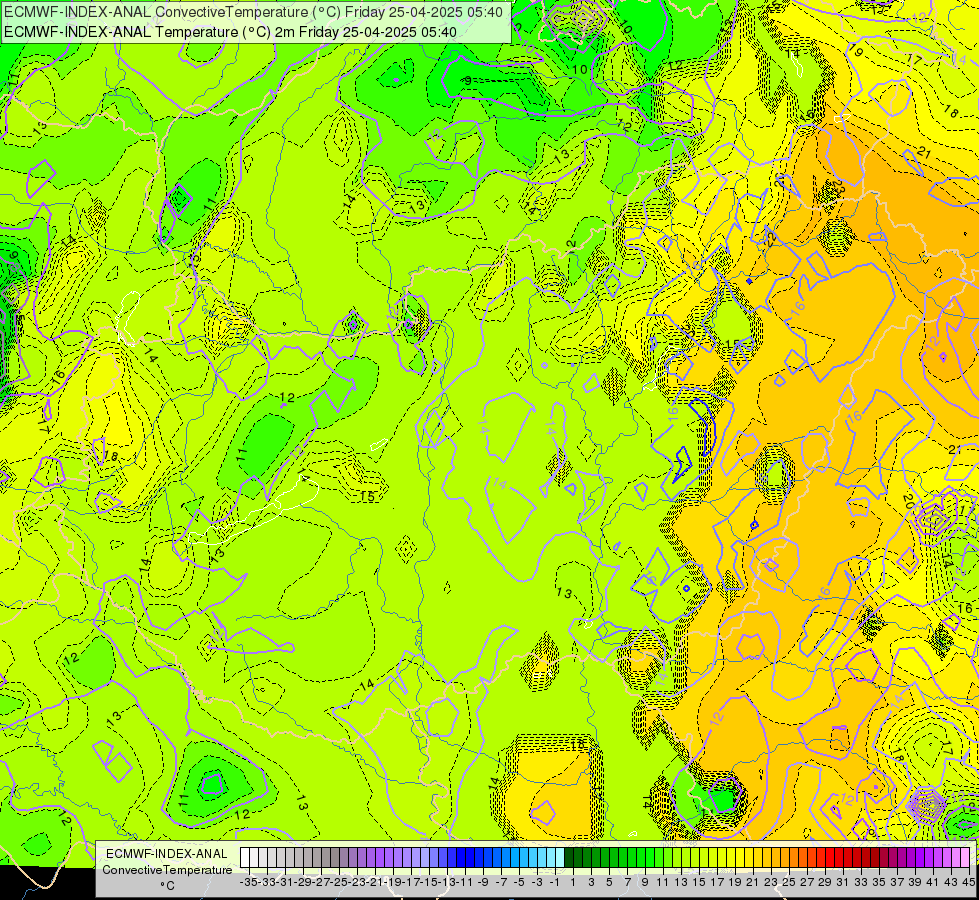Pick the blue legend swatch above -11
The height and width of the screenshot is (900, 979).
click(x=461, y=858)
